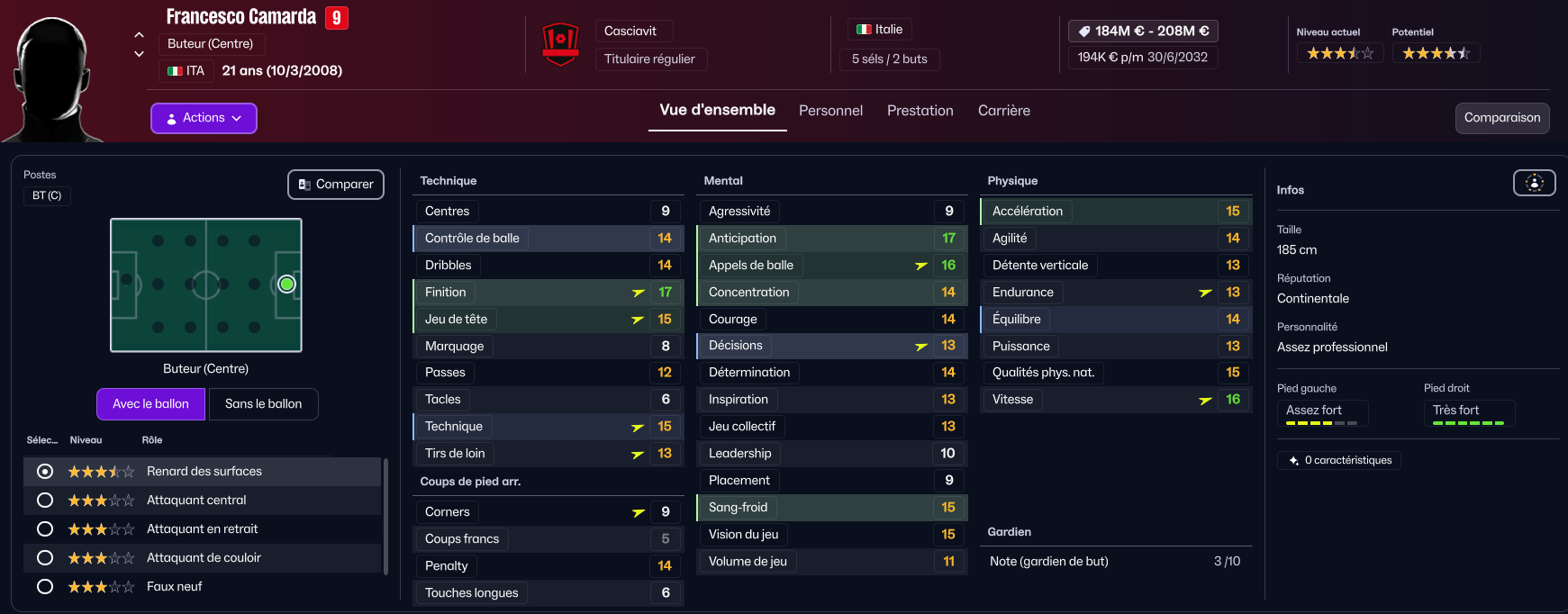Click the sparkle icon beside 0 caractéristiques
This screenshot has height=614, width=1568.
click(1293, 461)
